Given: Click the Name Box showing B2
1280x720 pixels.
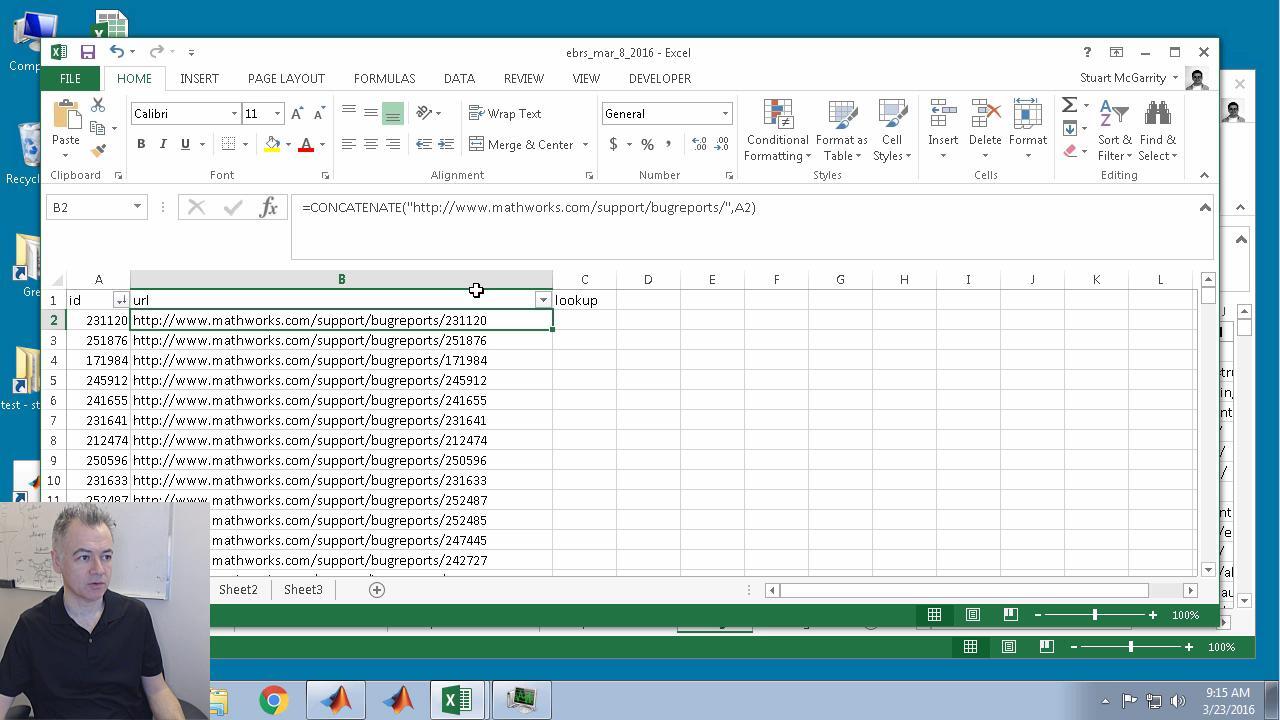Looking at the screenshot, I should (88, 207).
